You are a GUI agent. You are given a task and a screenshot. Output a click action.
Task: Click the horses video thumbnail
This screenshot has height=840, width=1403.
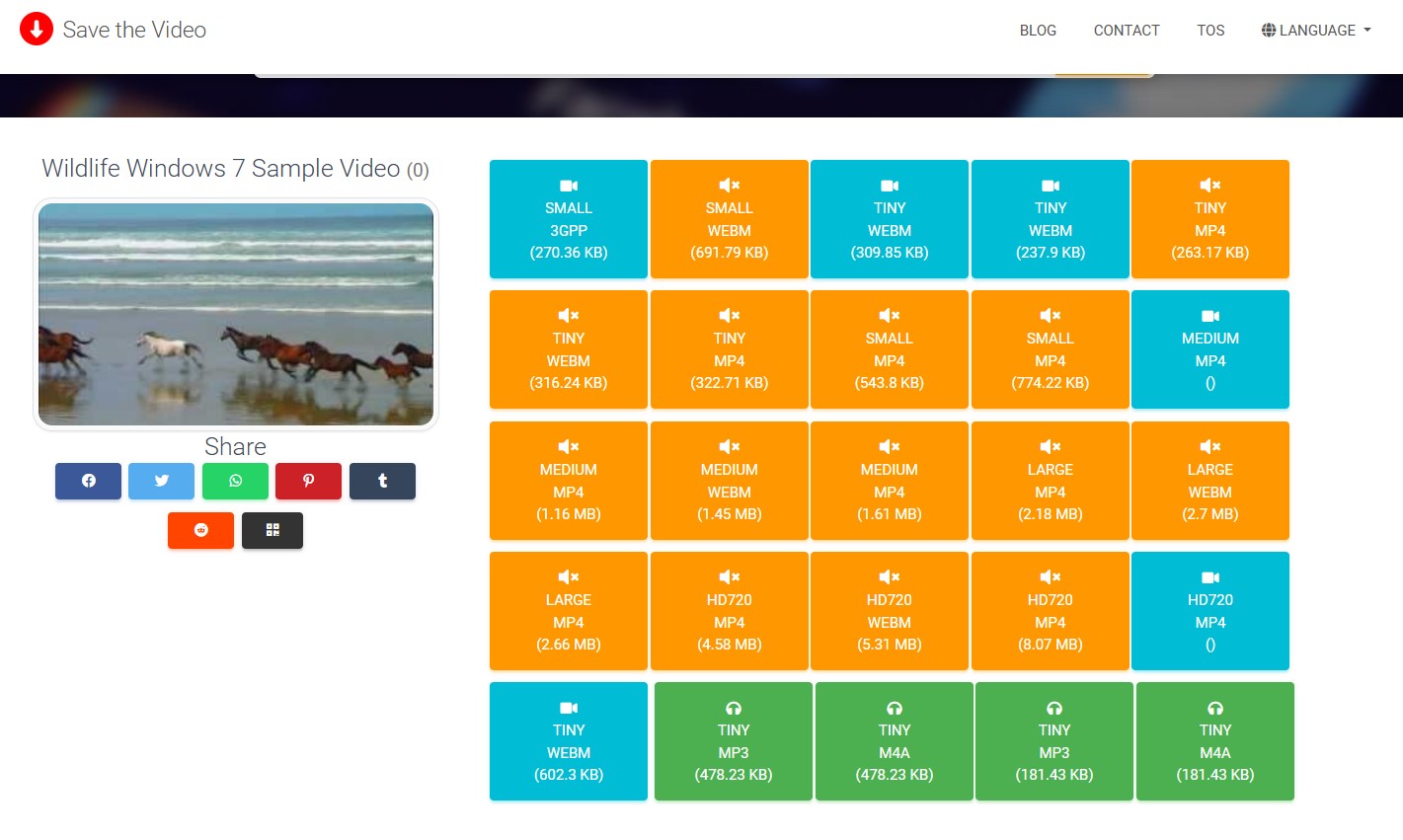(x=236, y=314)
